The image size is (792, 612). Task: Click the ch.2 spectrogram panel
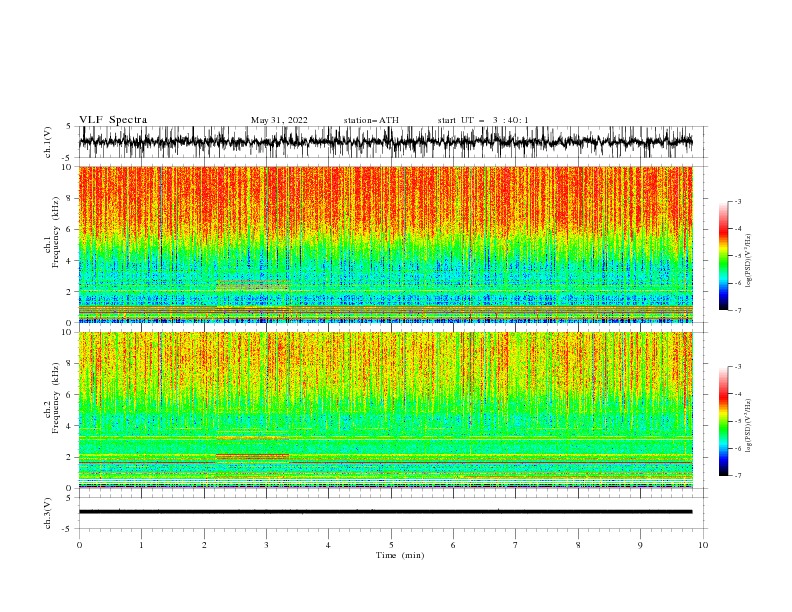tap(385, 410)
